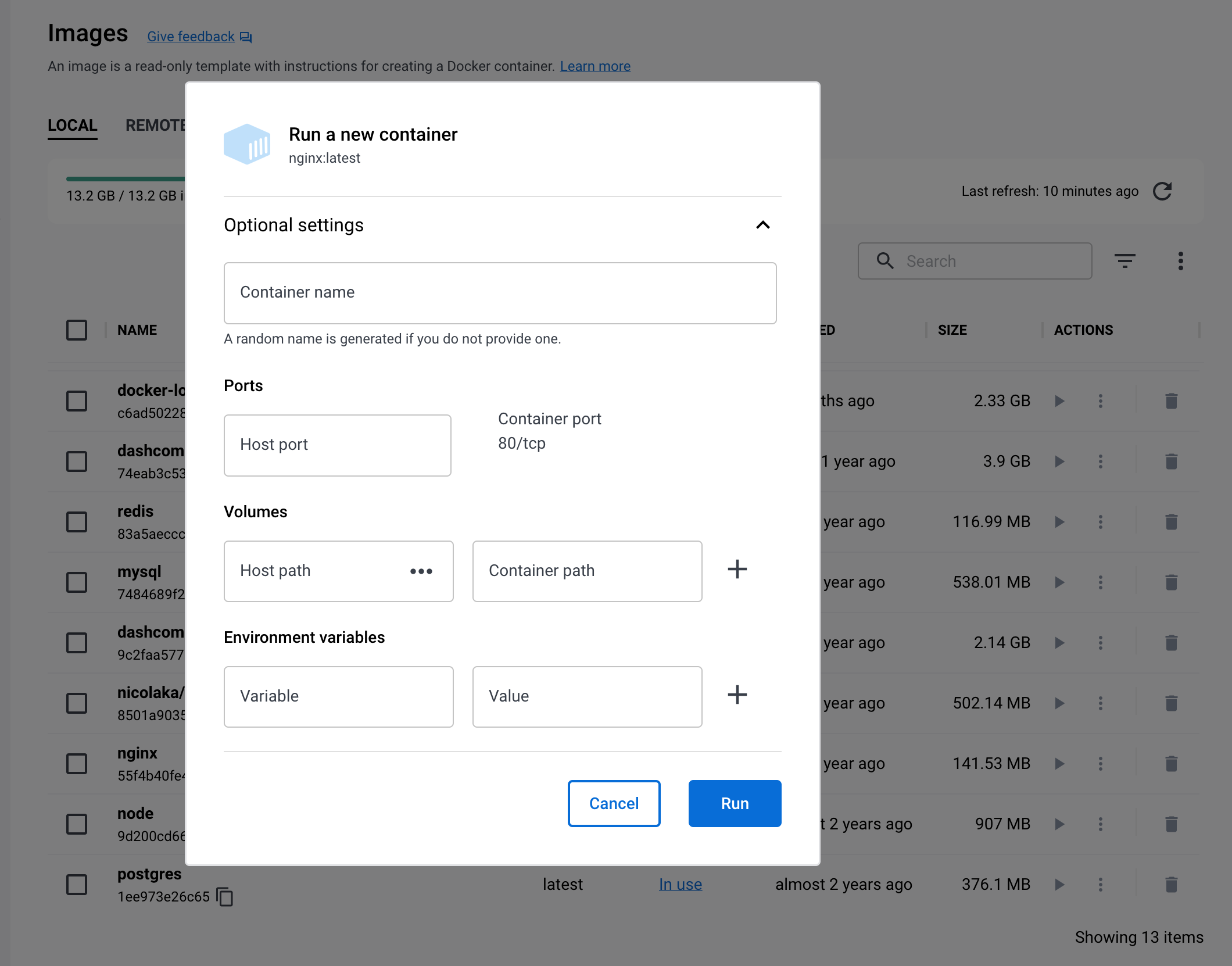
Task: Open more actions for 3.9 GB image
Action: pyautogui.click(x=1101, y=461)
